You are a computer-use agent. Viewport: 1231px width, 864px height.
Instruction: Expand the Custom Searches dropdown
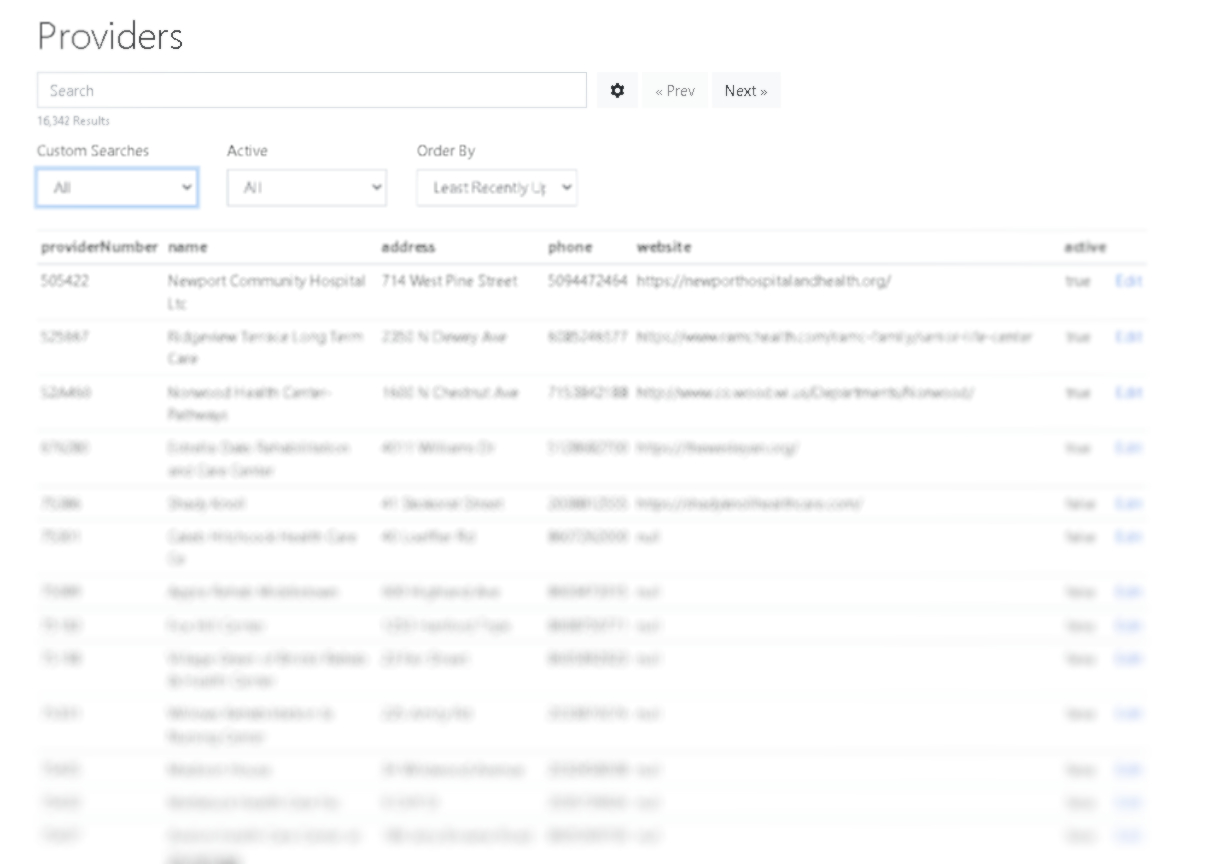point(117,187)
